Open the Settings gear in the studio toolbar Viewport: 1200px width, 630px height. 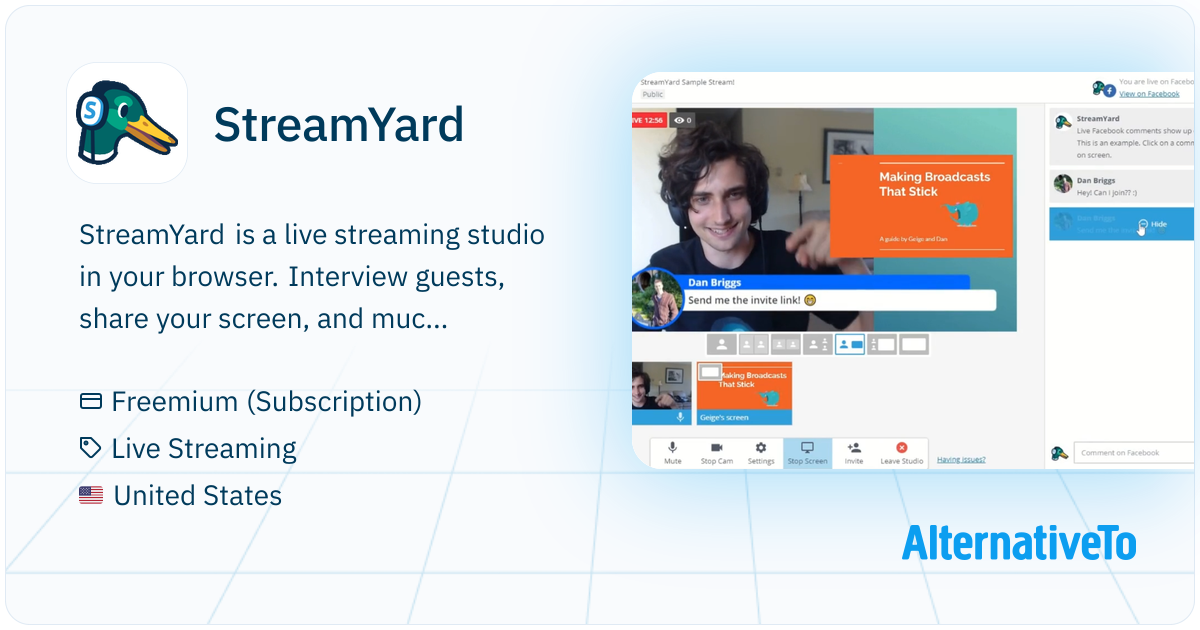point(761,453)
